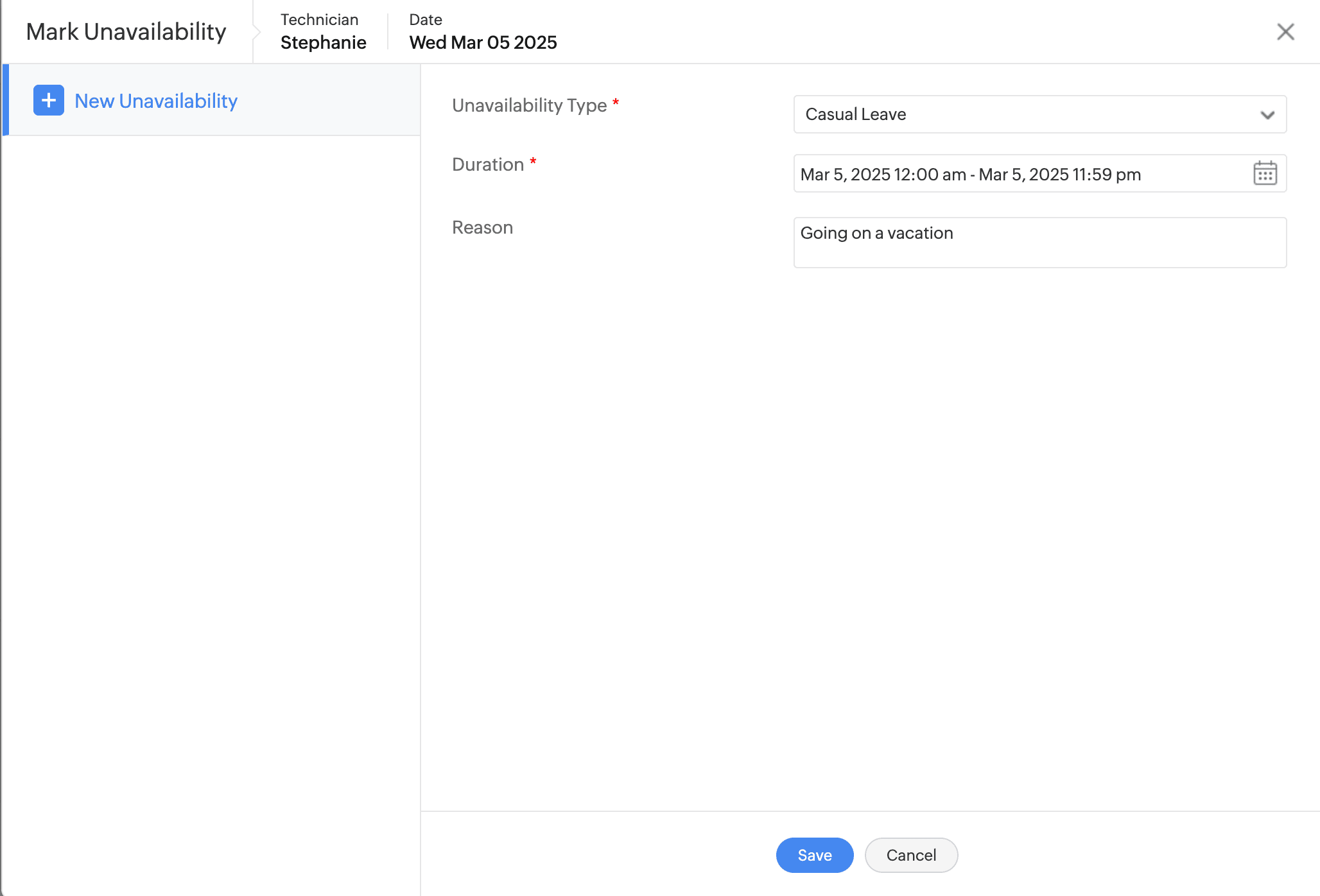The height and width of the screenshot is (896, 1320).
Task: Open the calendar picker icon
Action: click(1265, 173)
